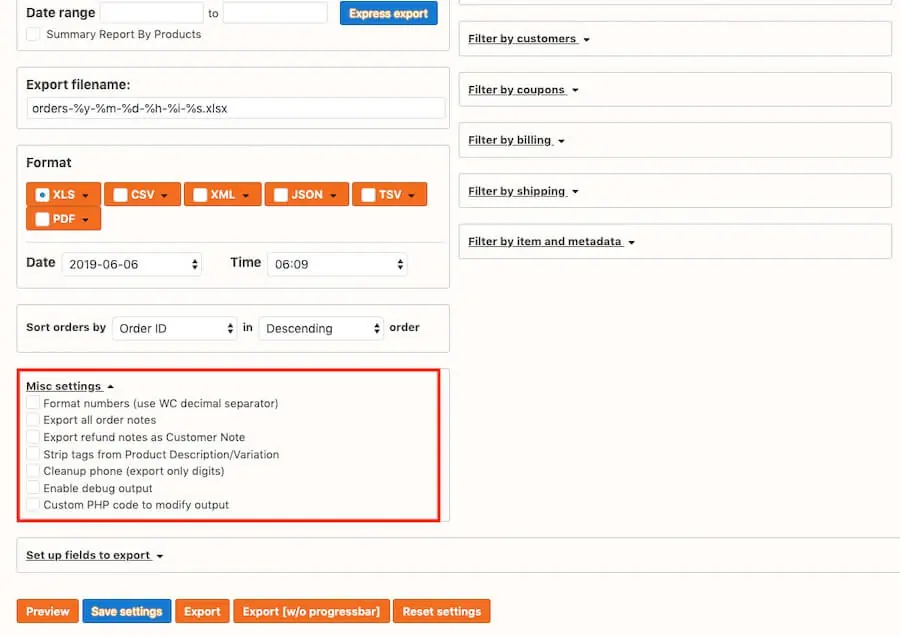Select the TSV format radio button

[x=368, y=195]
